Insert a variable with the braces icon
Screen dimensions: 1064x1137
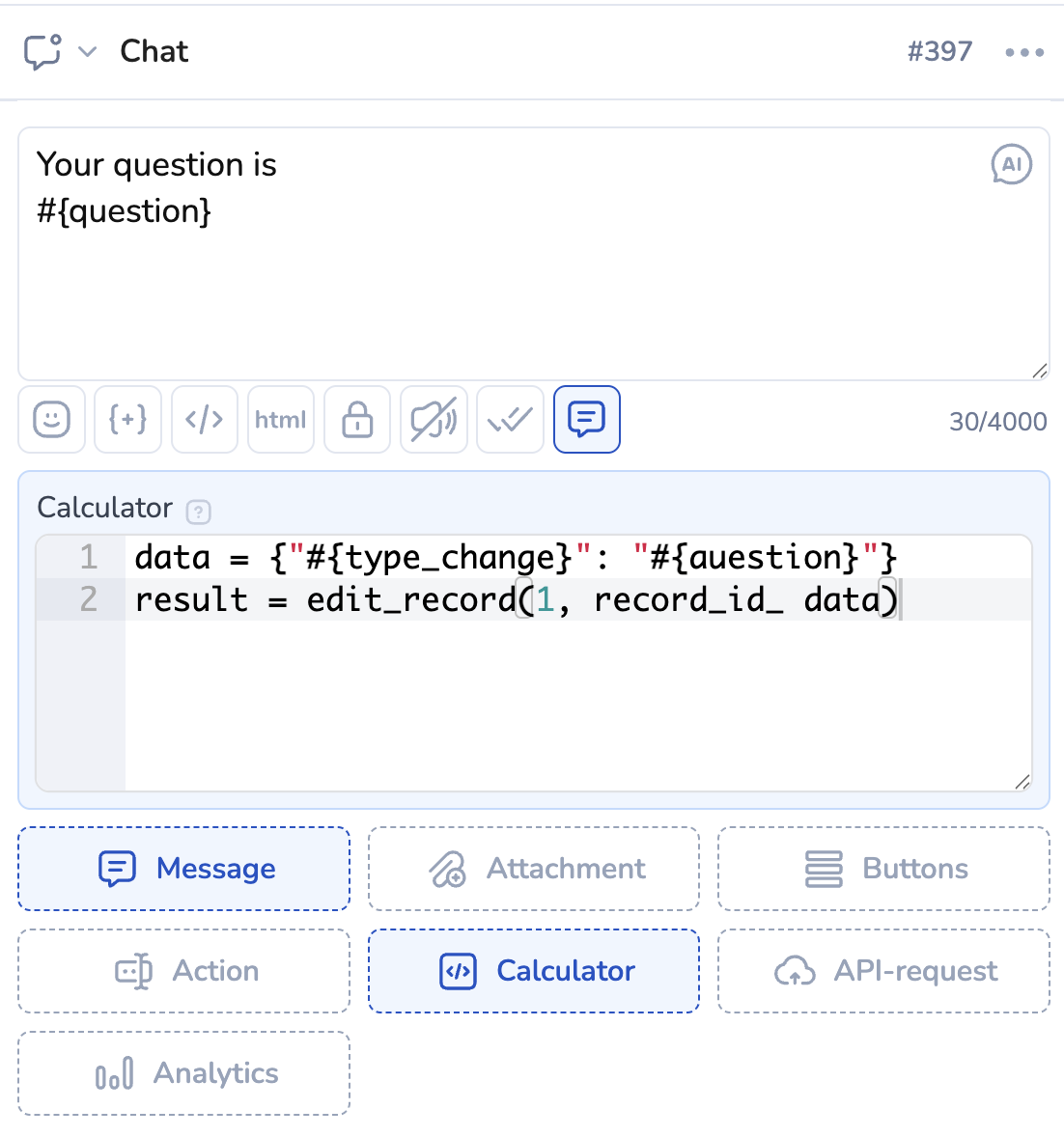(127, 419)
